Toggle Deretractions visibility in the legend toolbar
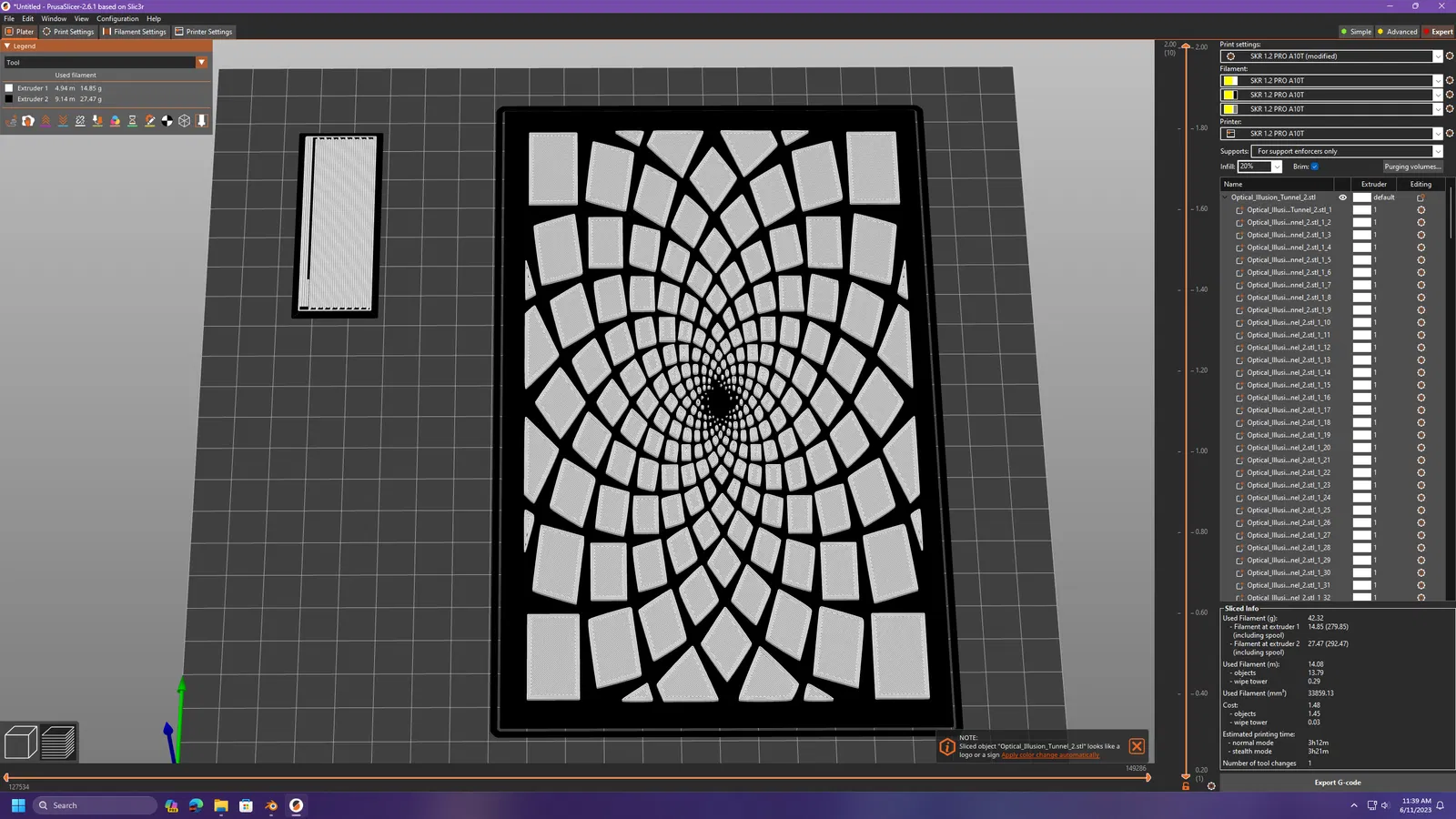Image resolution: width=1456 pixels, height=819 pixels. (63, 121)
